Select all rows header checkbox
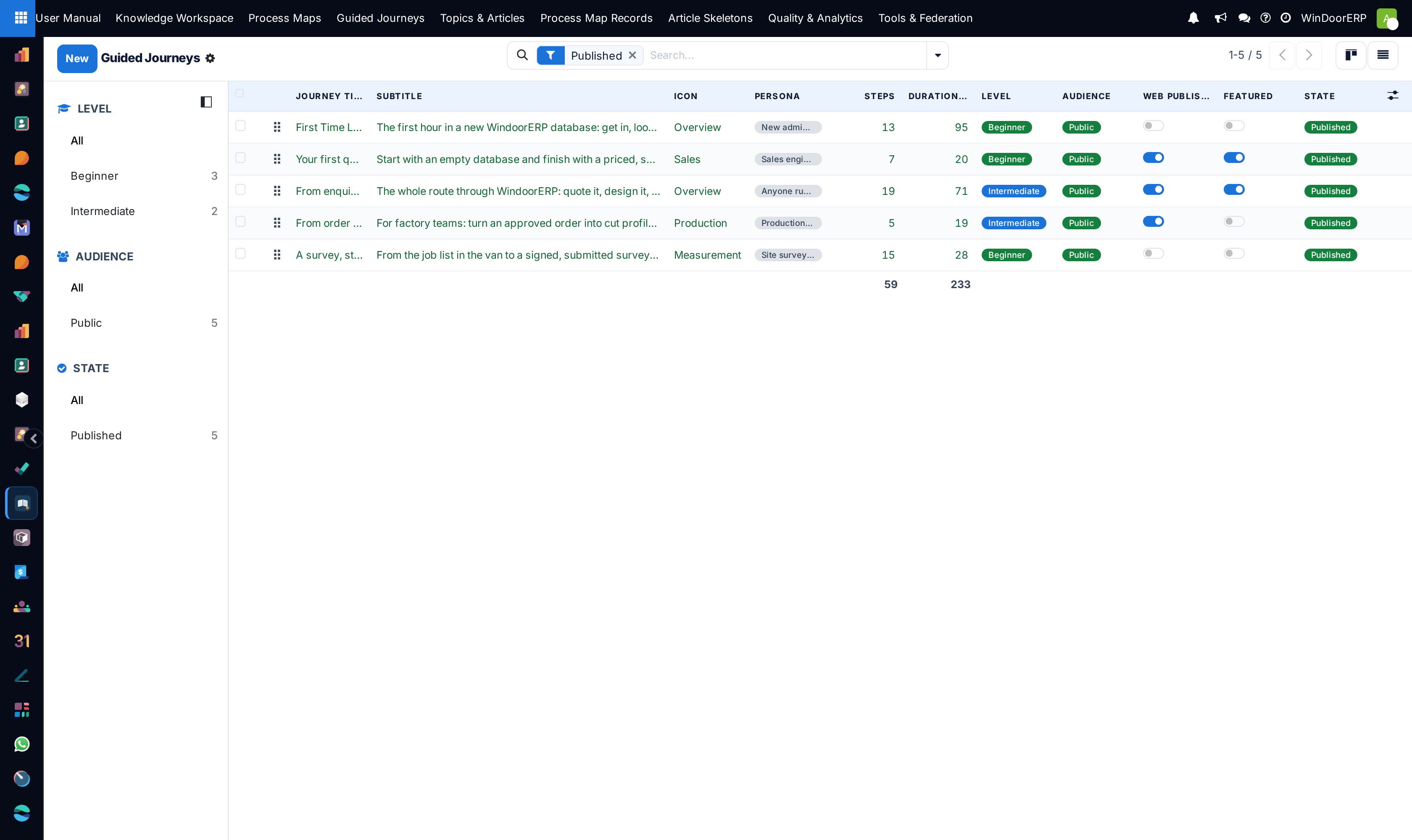 240,93
